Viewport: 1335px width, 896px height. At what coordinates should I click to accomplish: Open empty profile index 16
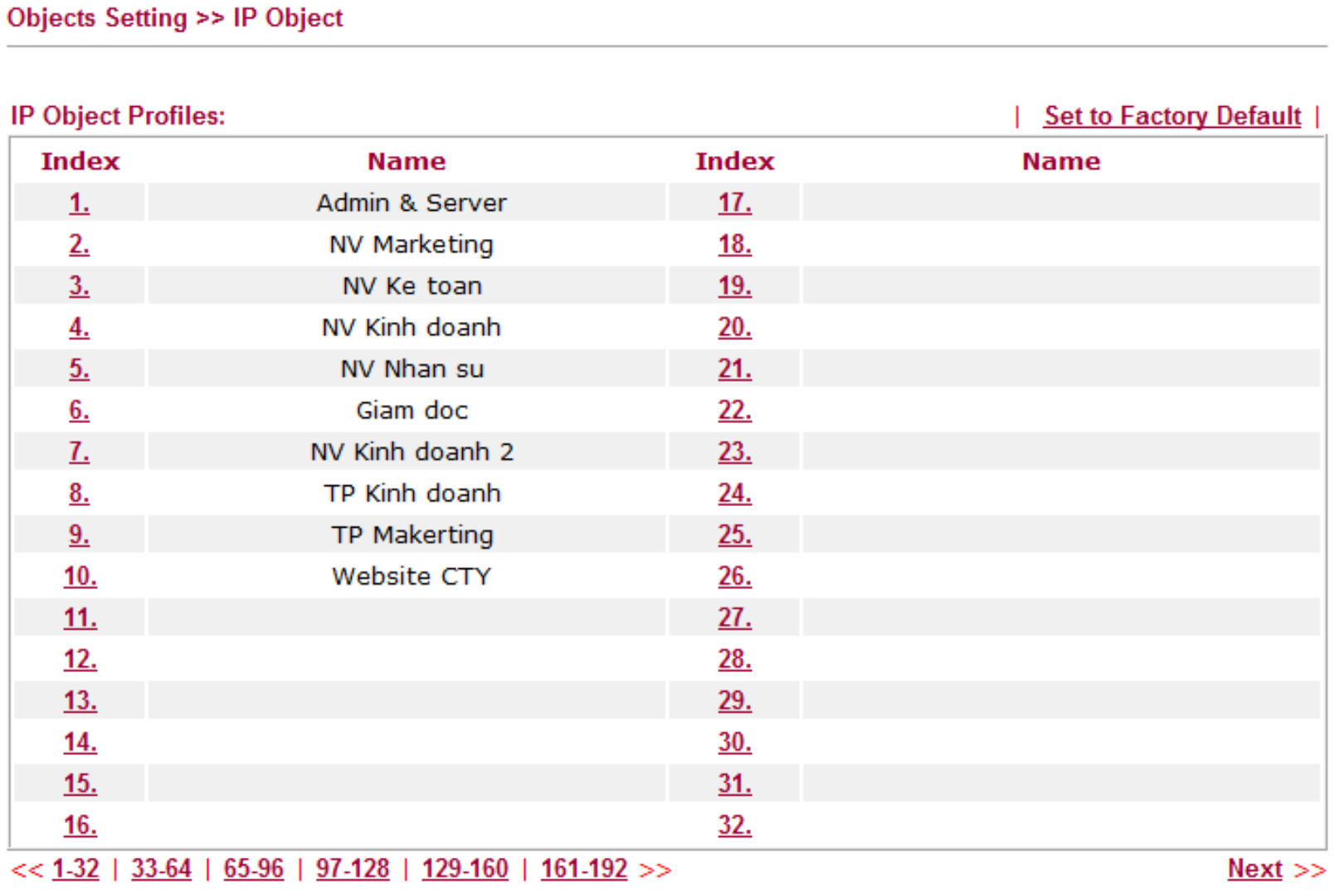(80, 825)
